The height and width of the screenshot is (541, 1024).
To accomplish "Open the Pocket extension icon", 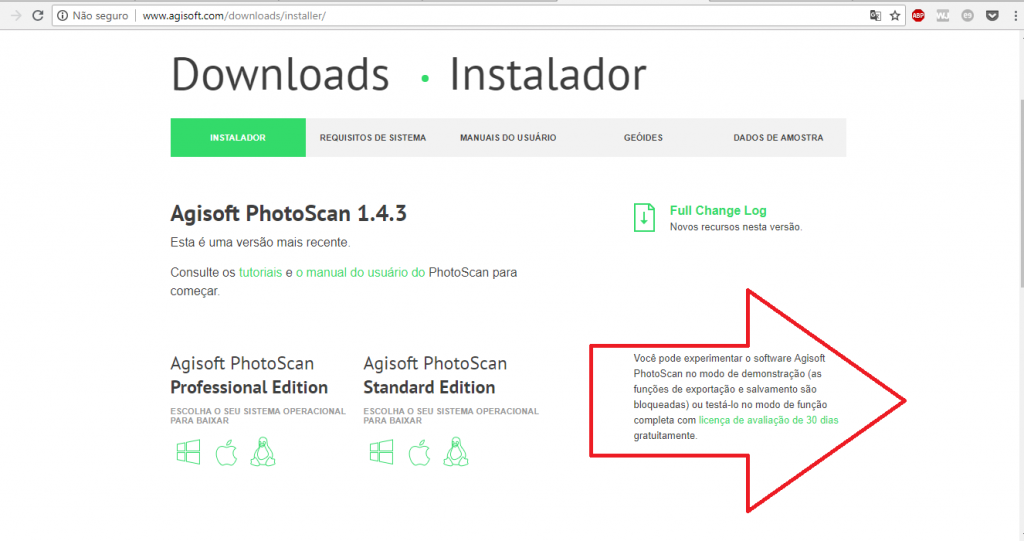I will tap(992, 16).
